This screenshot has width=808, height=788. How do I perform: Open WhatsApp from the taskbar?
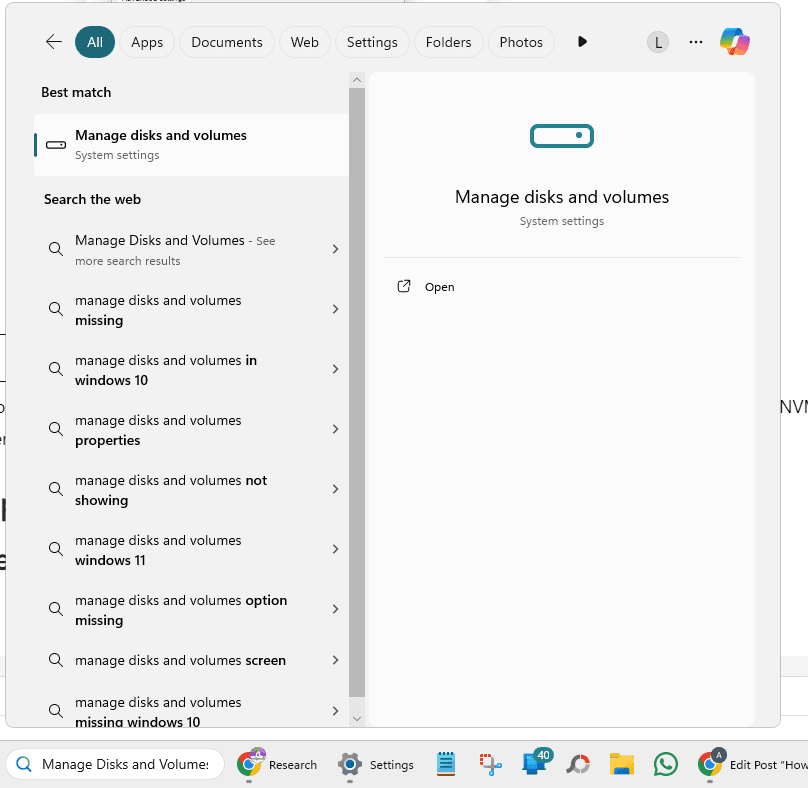(665, 764)
